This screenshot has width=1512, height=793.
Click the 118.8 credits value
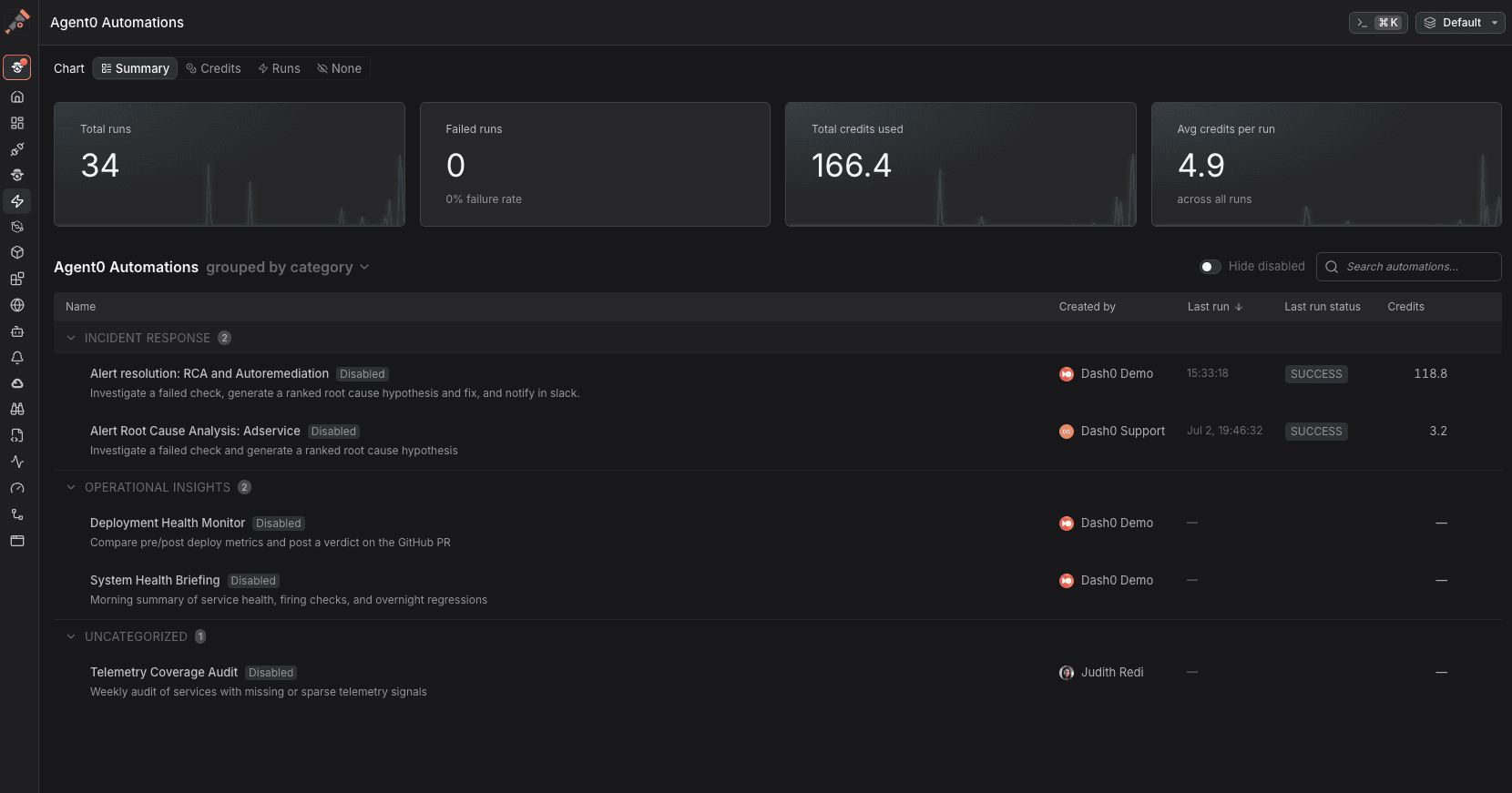[x=1430, y=373]
